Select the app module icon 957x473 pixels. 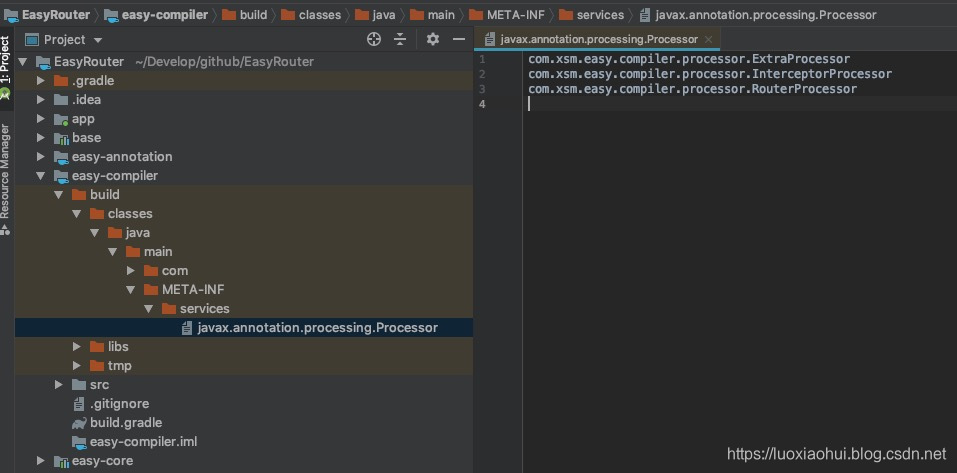(x=61, y=119)
